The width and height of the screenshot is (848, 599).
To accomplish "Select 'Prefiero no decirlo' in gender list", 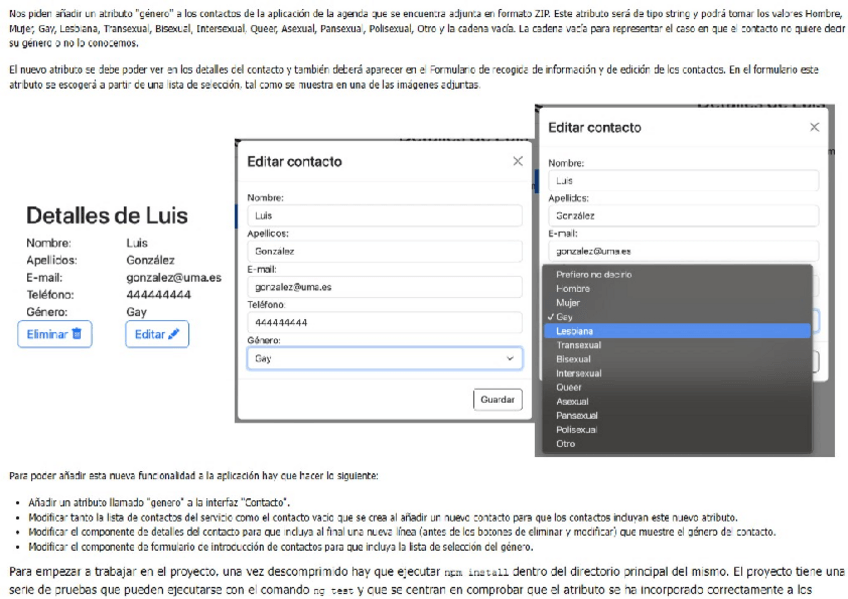I will coord(677,275).
